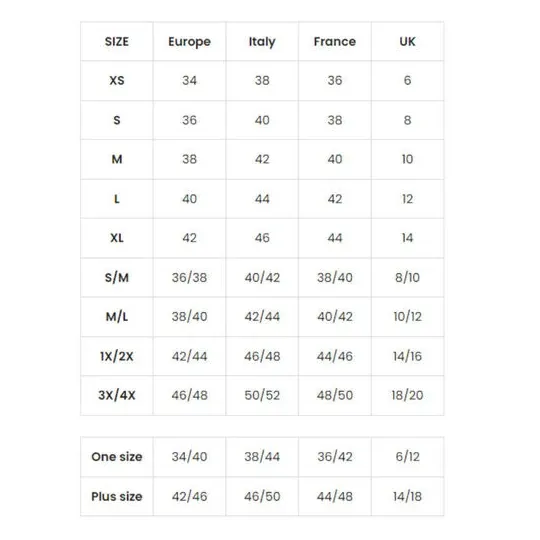Select UK value 10/12 for M/L
Image resolution: width=540 pixels, height=540 pixels.
407,317
